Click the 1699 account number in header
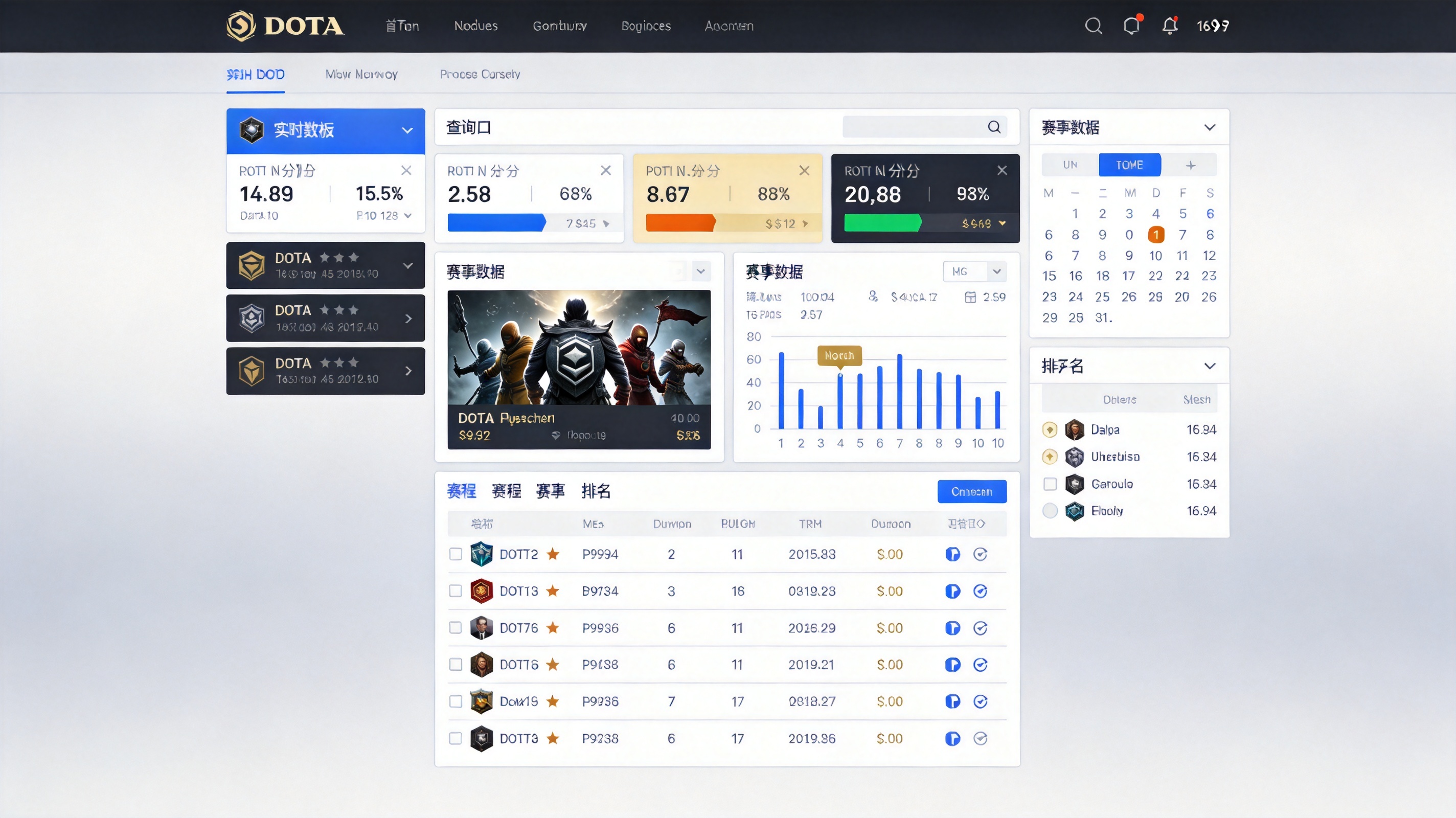The image size is (1456, 818). (1213, 26)
